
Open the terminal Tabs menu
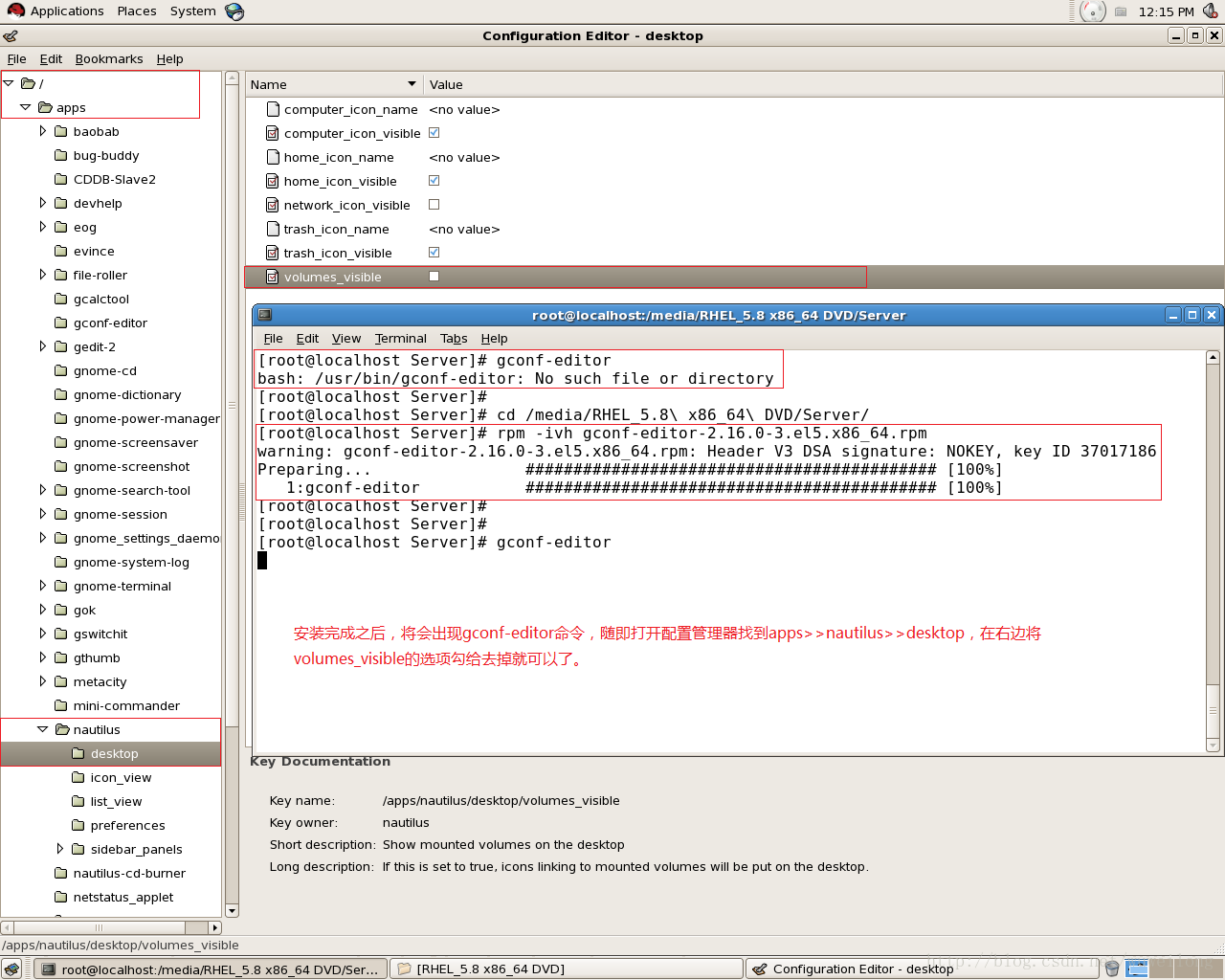454,338
